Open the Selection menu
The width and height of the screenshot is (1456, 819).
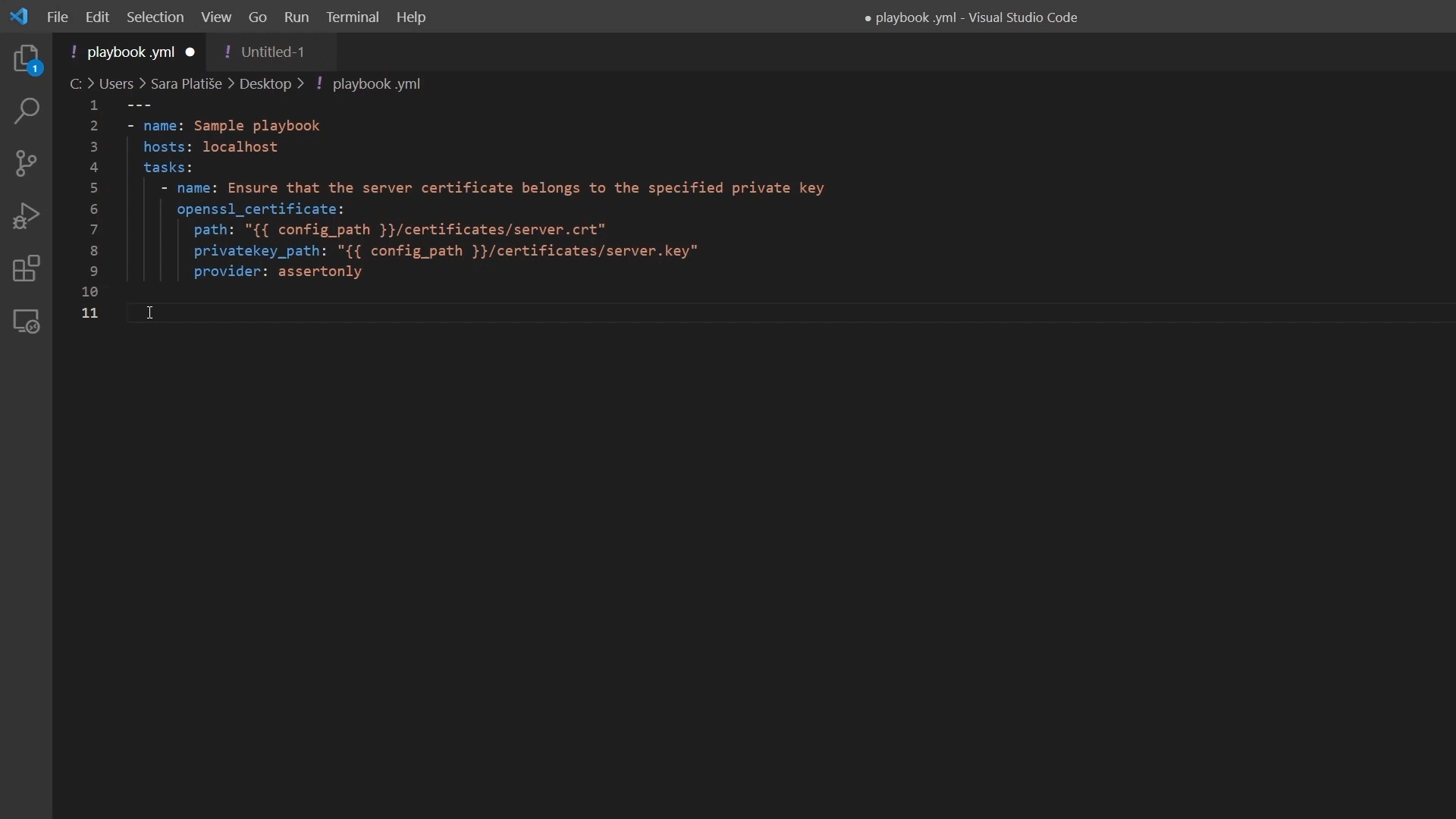point(155,17)
